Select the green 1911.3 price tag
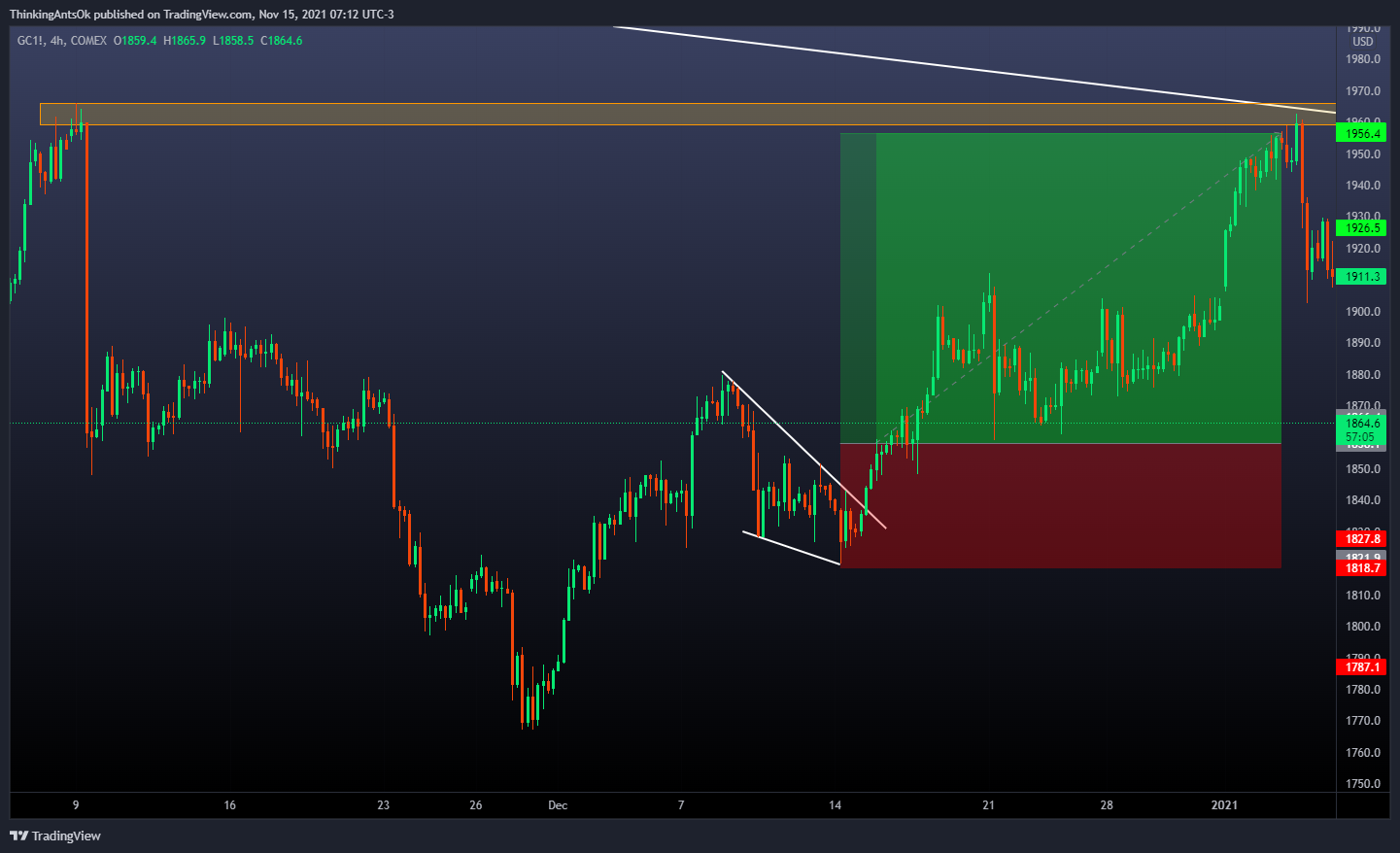Screen dimensions: 1400x853 click(x=1362, y=277)
